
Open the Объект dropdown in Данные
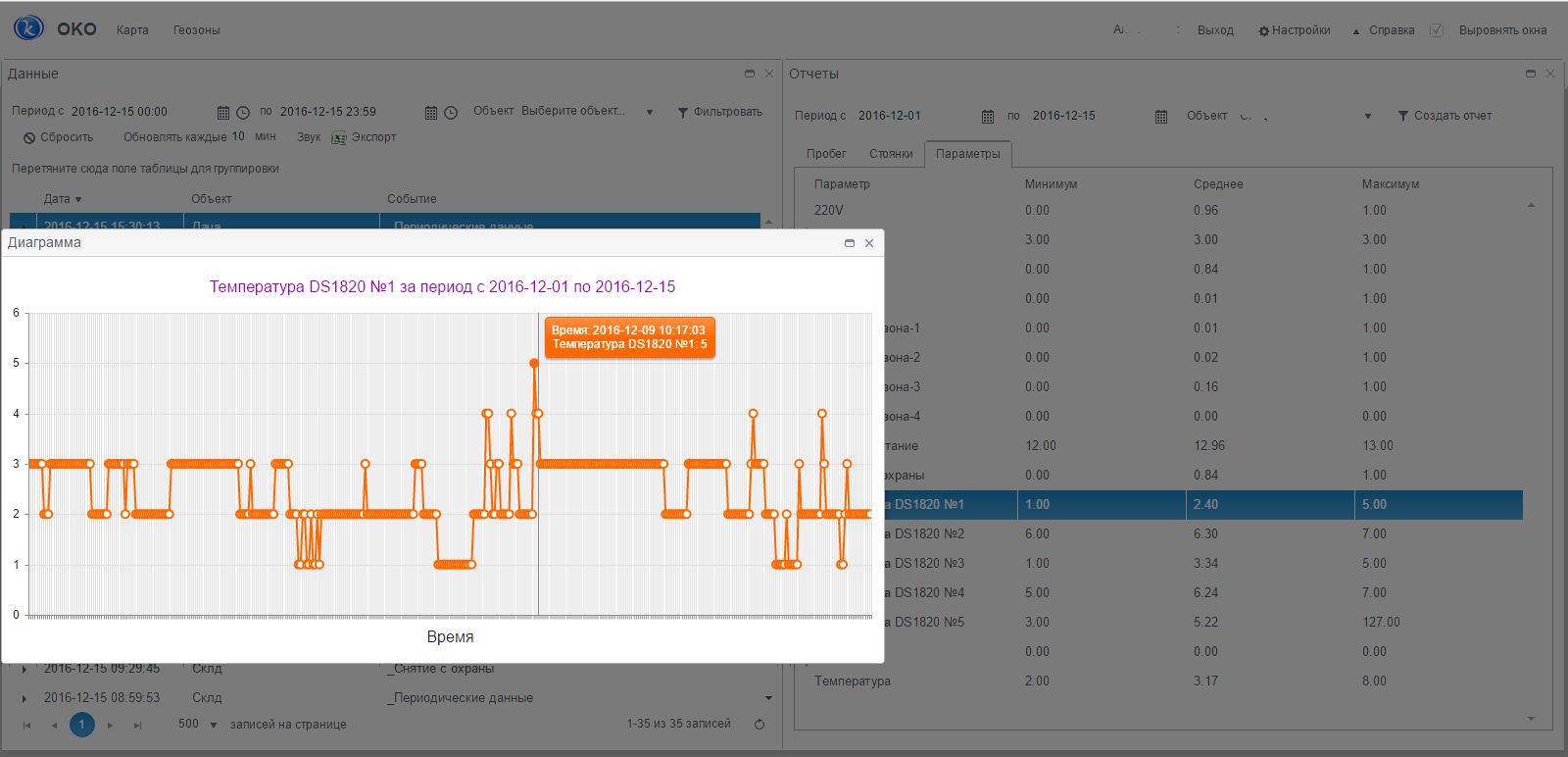649,112
